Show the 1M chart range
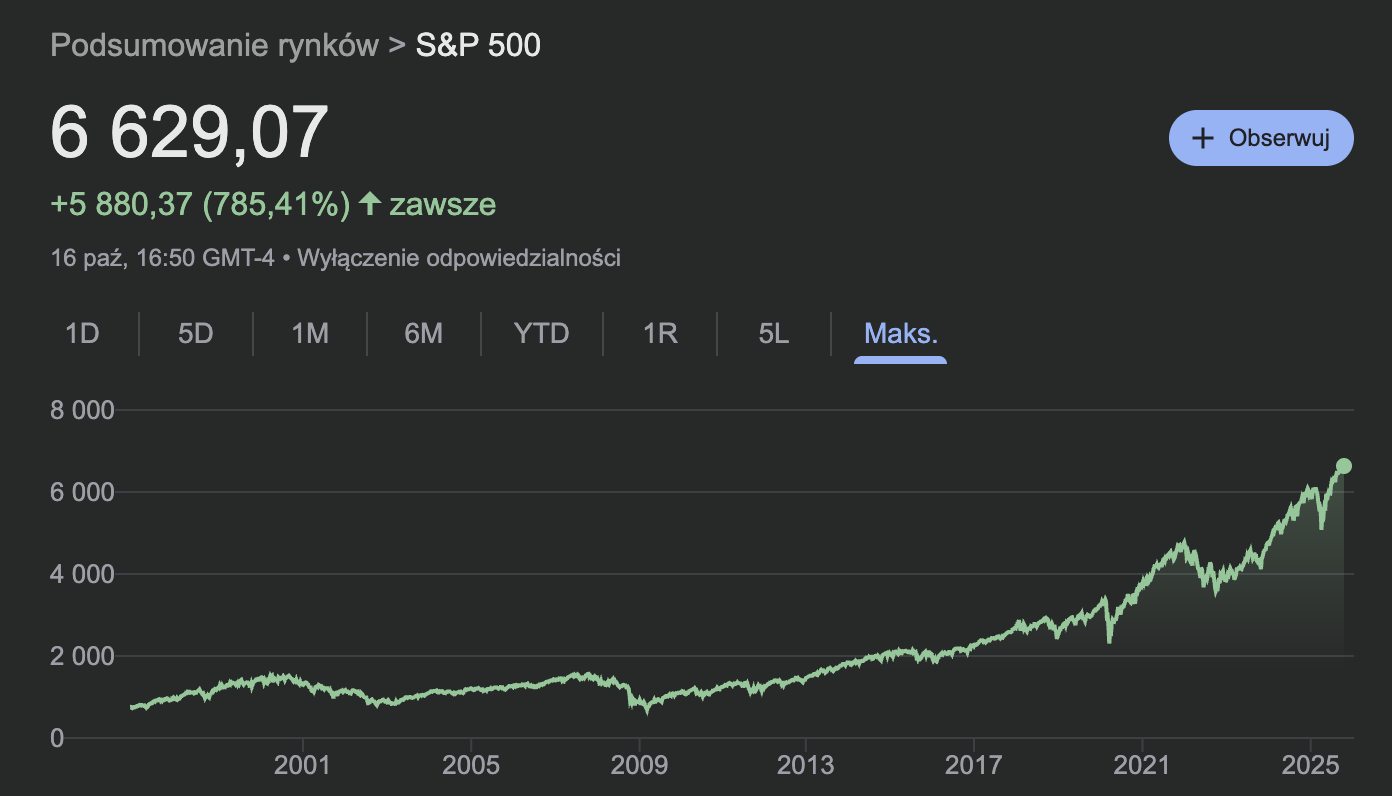This screenshot has width=1392, height=796. point(310,333)
